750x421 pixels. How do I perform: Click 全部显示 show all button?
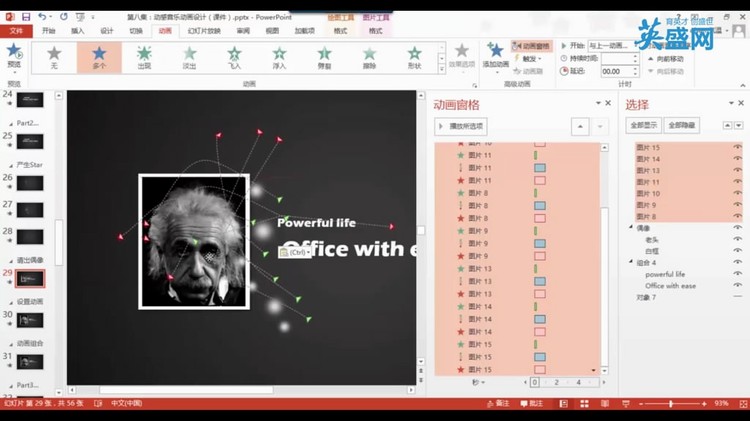pyautogui.click(x=643, y=125)
